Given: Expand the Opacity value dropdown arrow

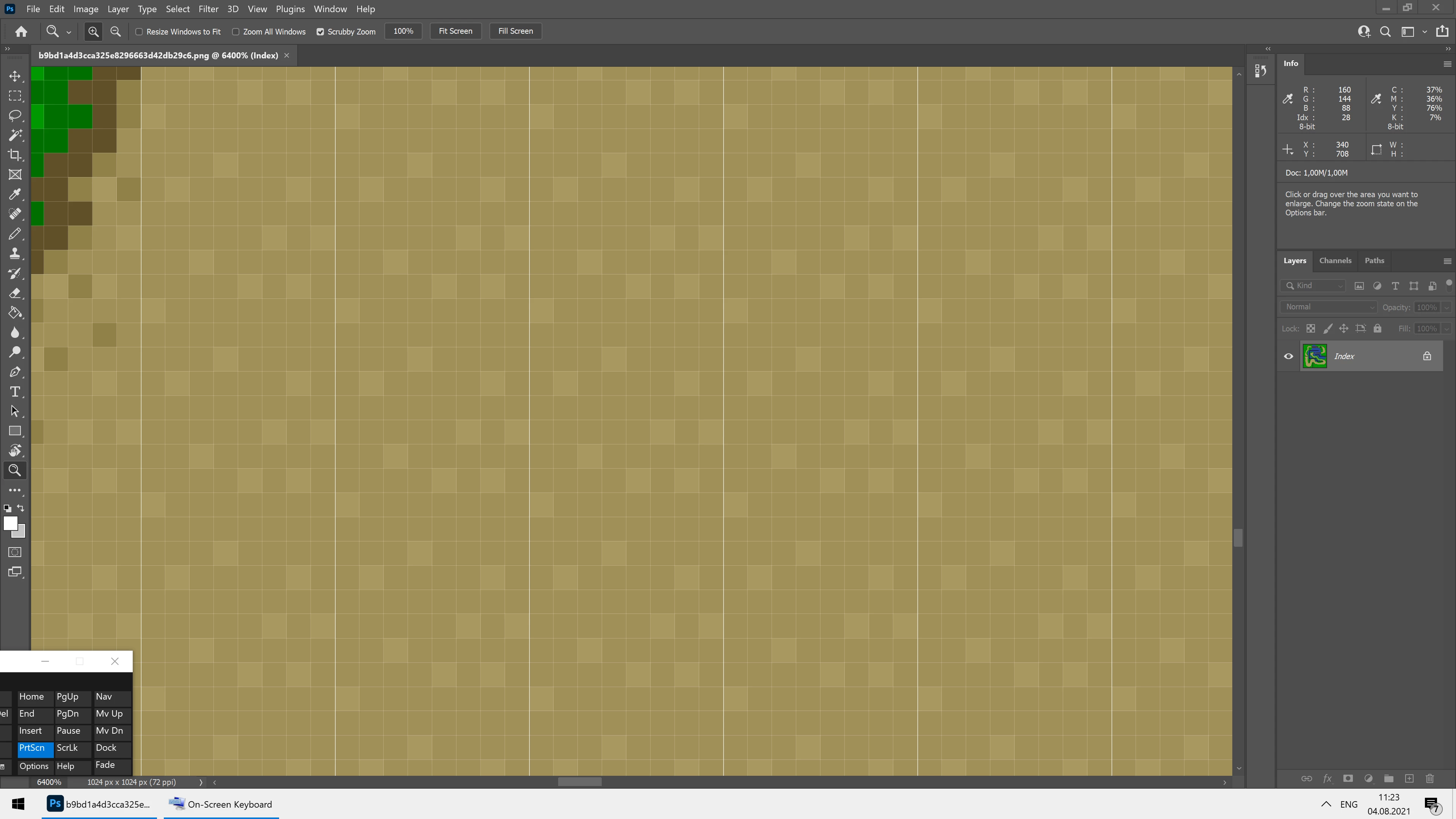Looking at the screenshot, I should tap(1447, 308).
